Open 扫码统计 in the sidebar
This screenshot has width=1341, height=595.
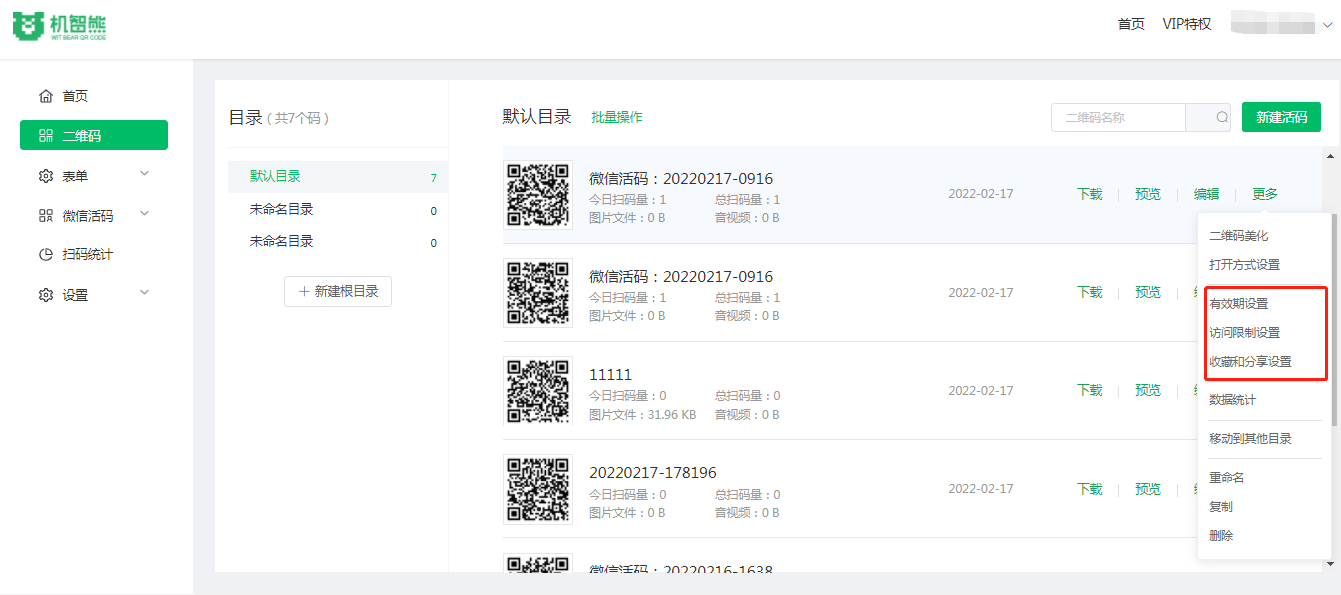pyautogui.click(x=87, y=254)
